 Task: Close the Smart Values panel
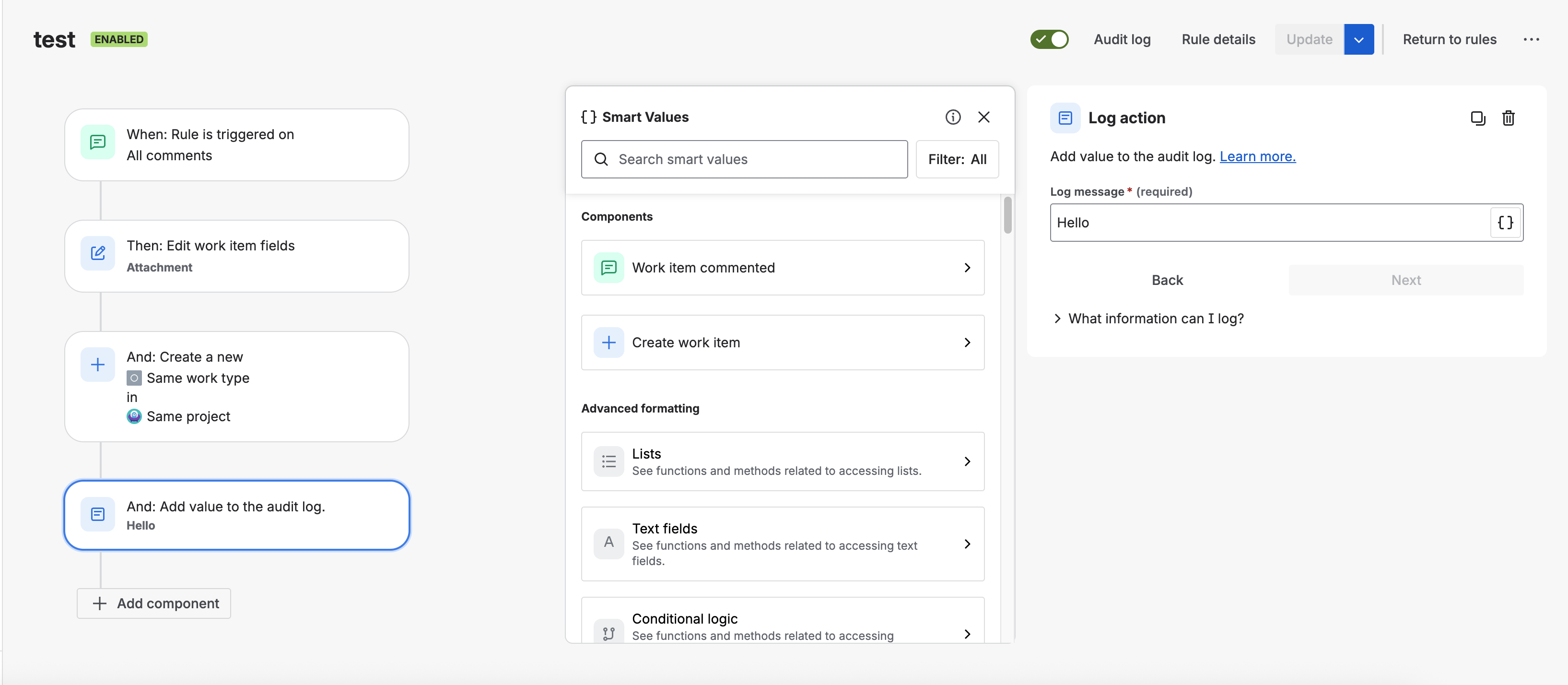click(x=983, y=117)
